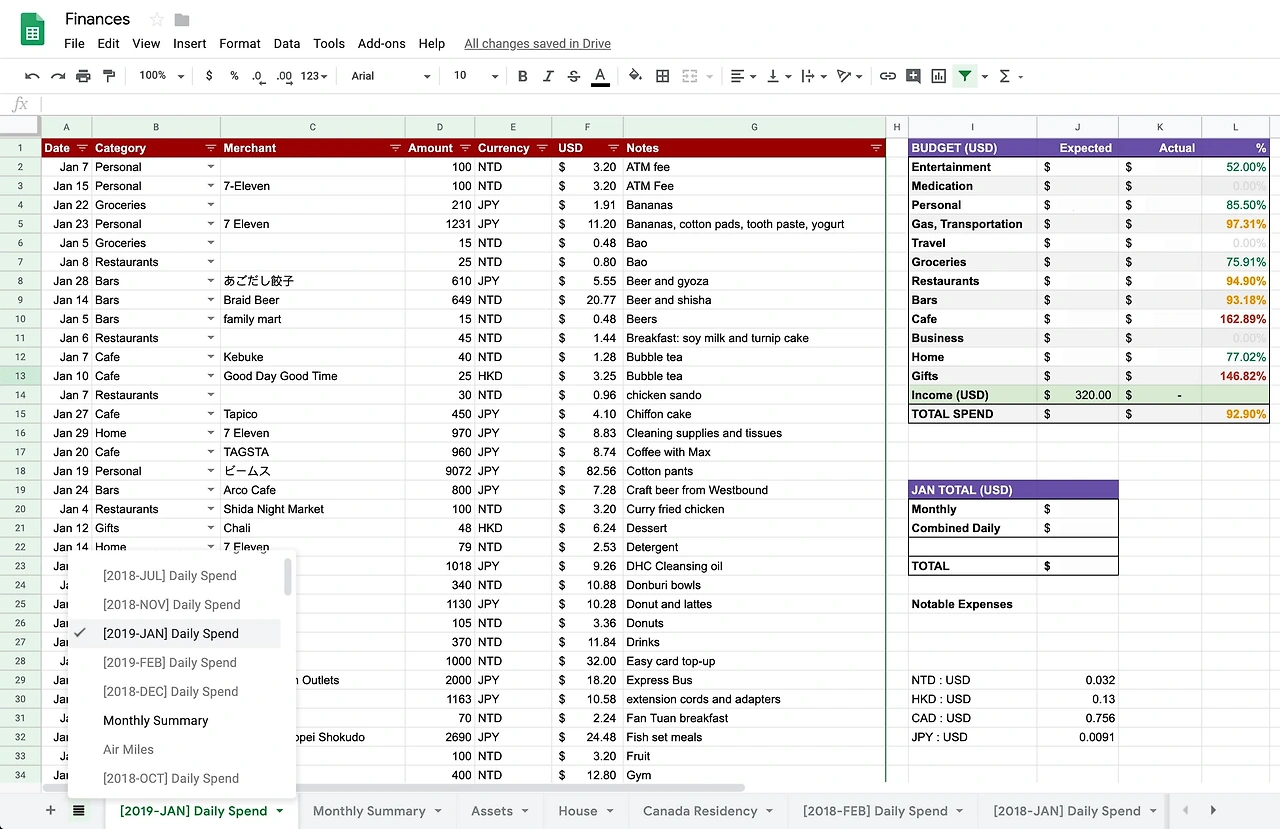The height and width of the screenshot is (829, 1280).
Task: Toggle strikethrough formatting
Action: (573, 76)
